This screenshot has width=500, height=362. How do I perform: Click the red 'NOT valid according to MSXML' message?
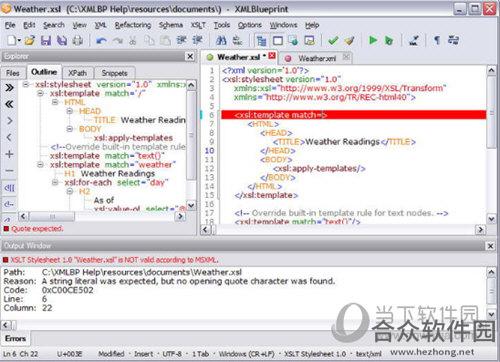point(114,260)
